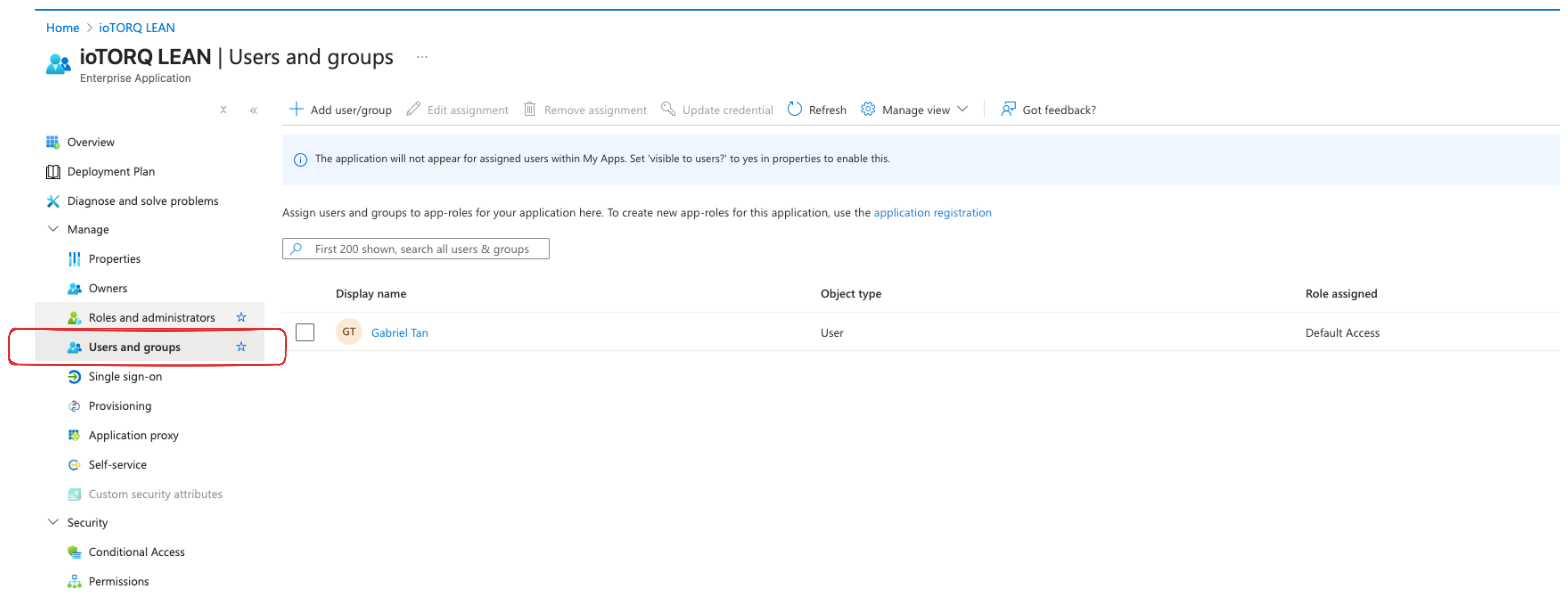Click the search magnifier icon

[x=297, y=248]
